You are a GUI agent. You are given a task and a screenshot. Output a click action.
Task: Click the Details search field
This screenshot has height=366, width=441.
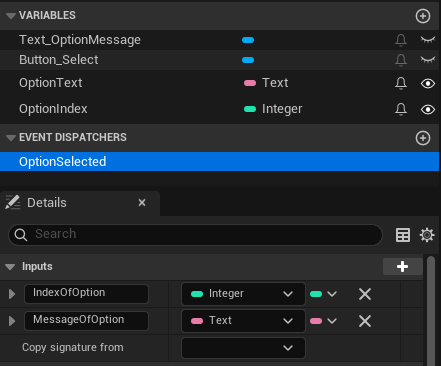click(x=195, y=235)
